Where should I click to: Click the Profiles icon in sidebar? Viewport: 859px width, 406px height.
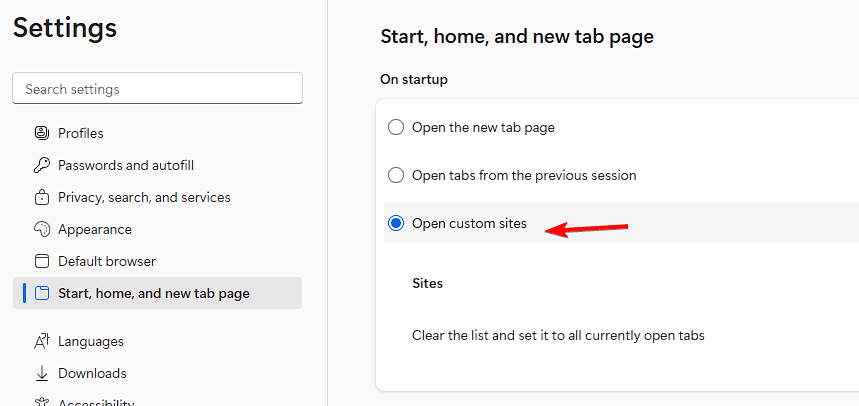[41, 133]
